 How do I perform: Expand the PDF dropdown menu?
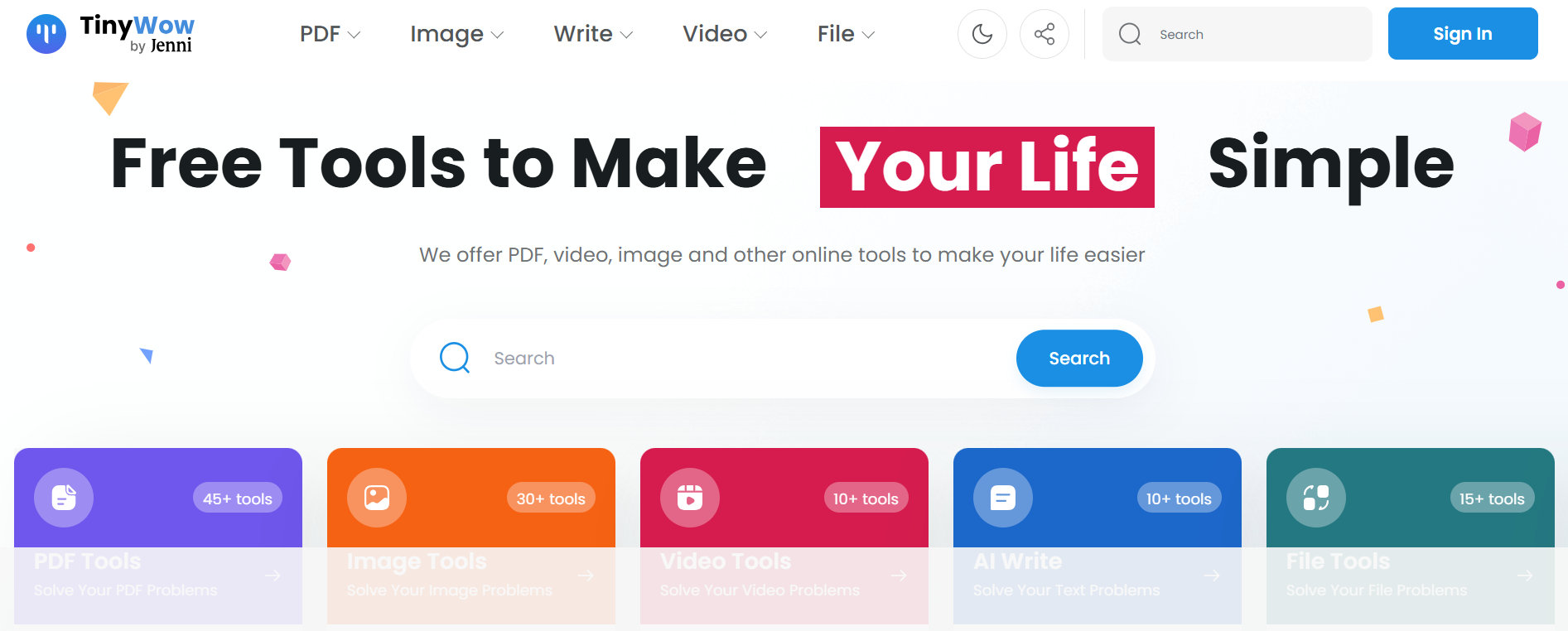(x=330, y=34)
